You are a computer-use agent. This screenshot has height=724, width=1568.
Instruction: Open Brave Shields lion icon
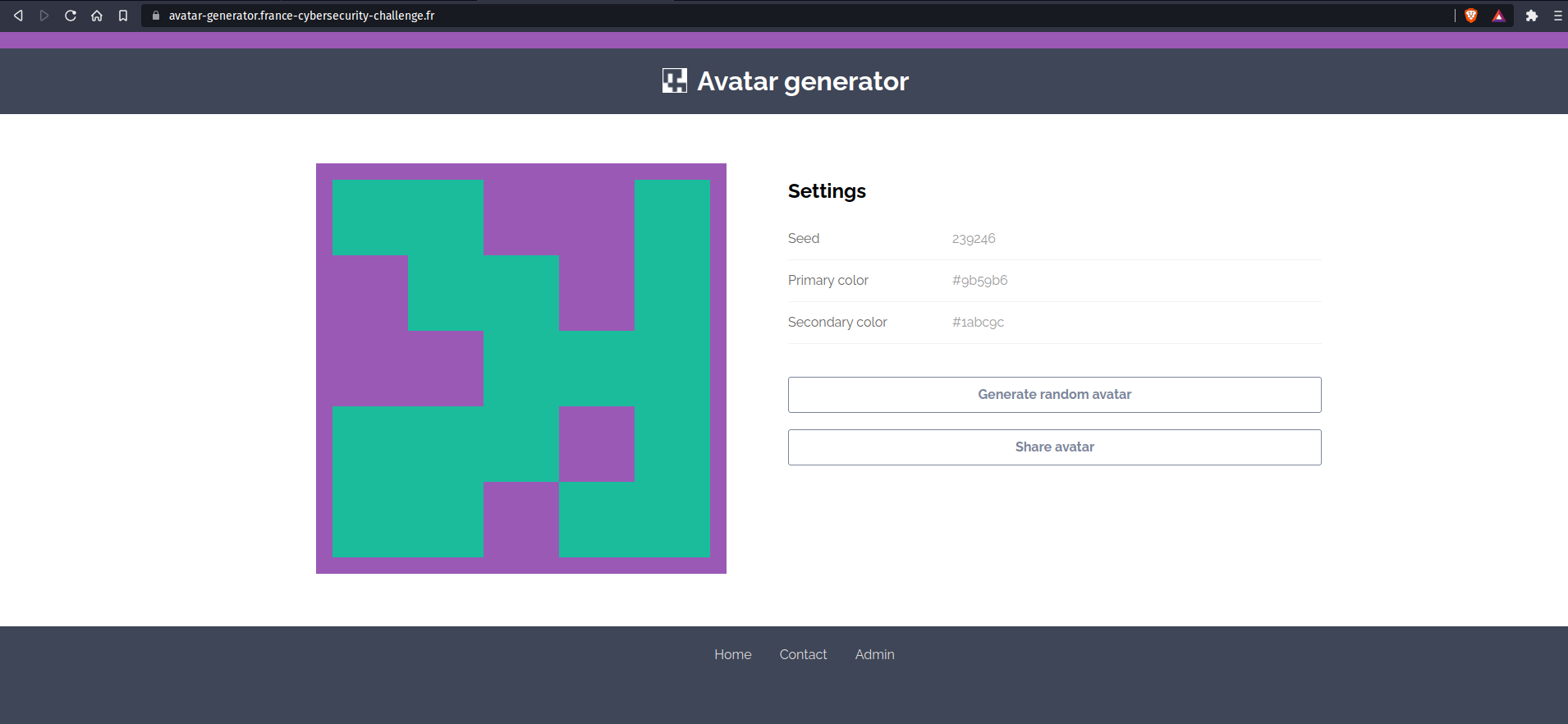(1471, 16)
